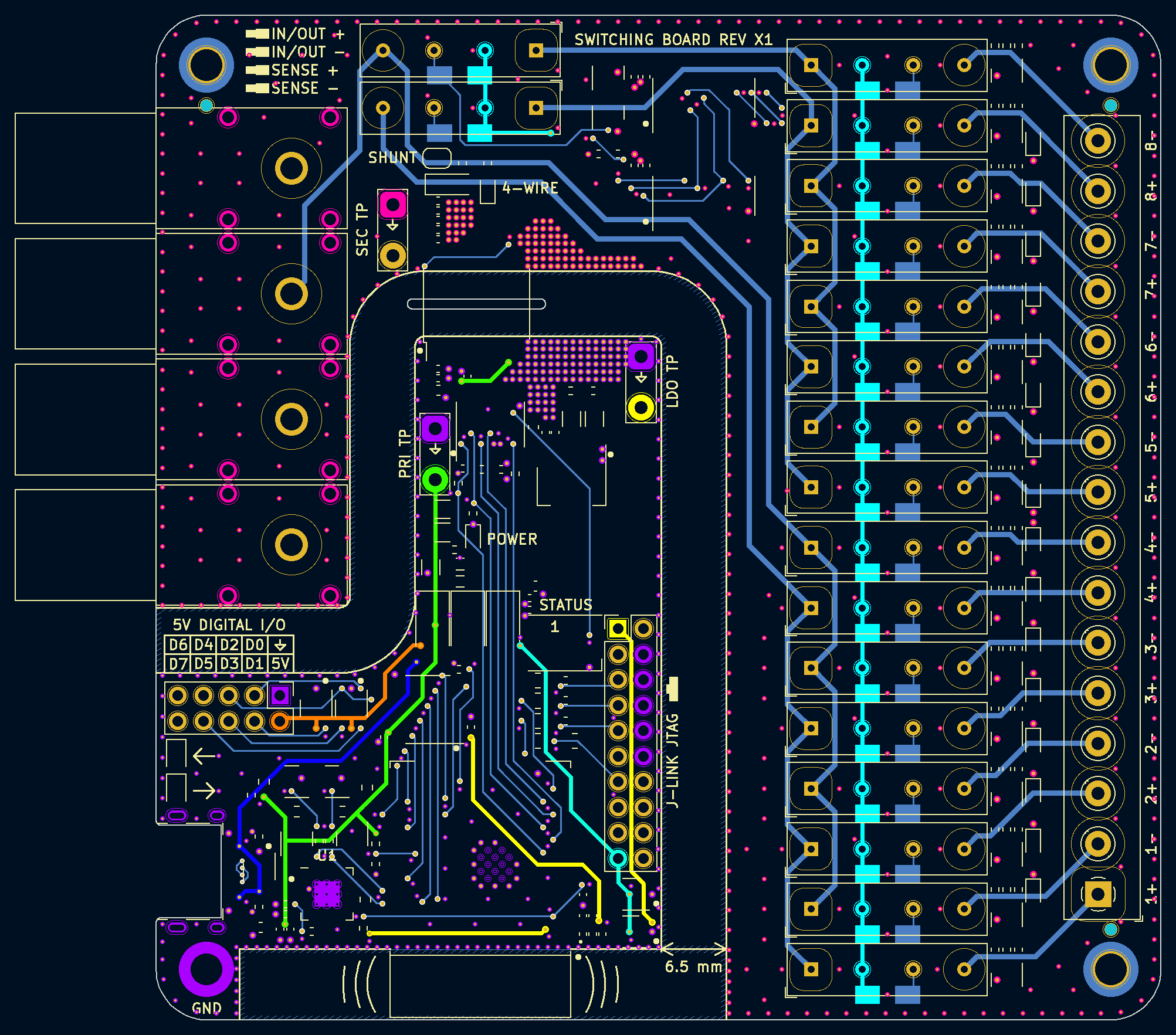Select the yellow square JTAG pin 1 pad

pos(618,629)
